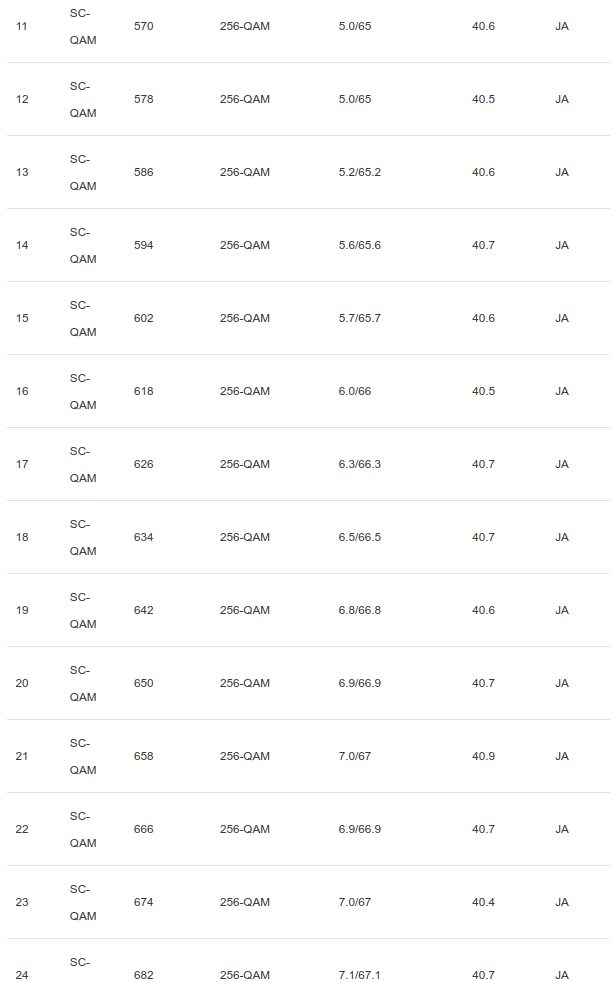Click the 6.8/66.8 power level cell

(x=359, y=610)
